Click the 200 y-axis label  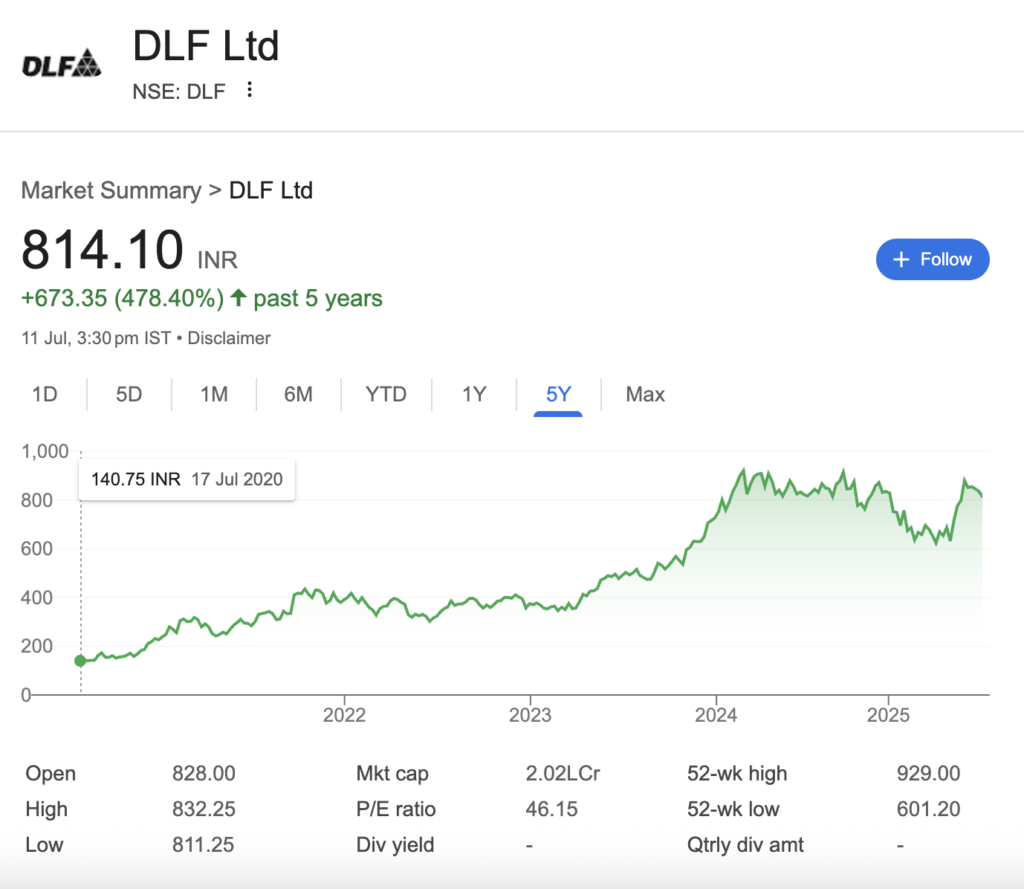click(37, 646)
